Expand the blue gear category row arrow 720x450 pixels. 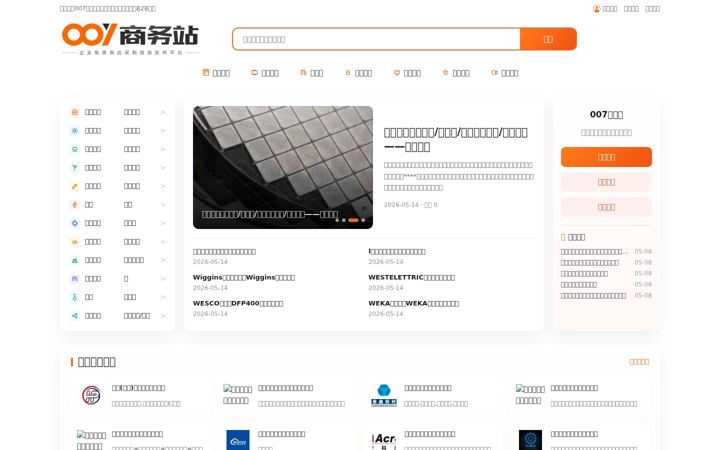[163, 223]
